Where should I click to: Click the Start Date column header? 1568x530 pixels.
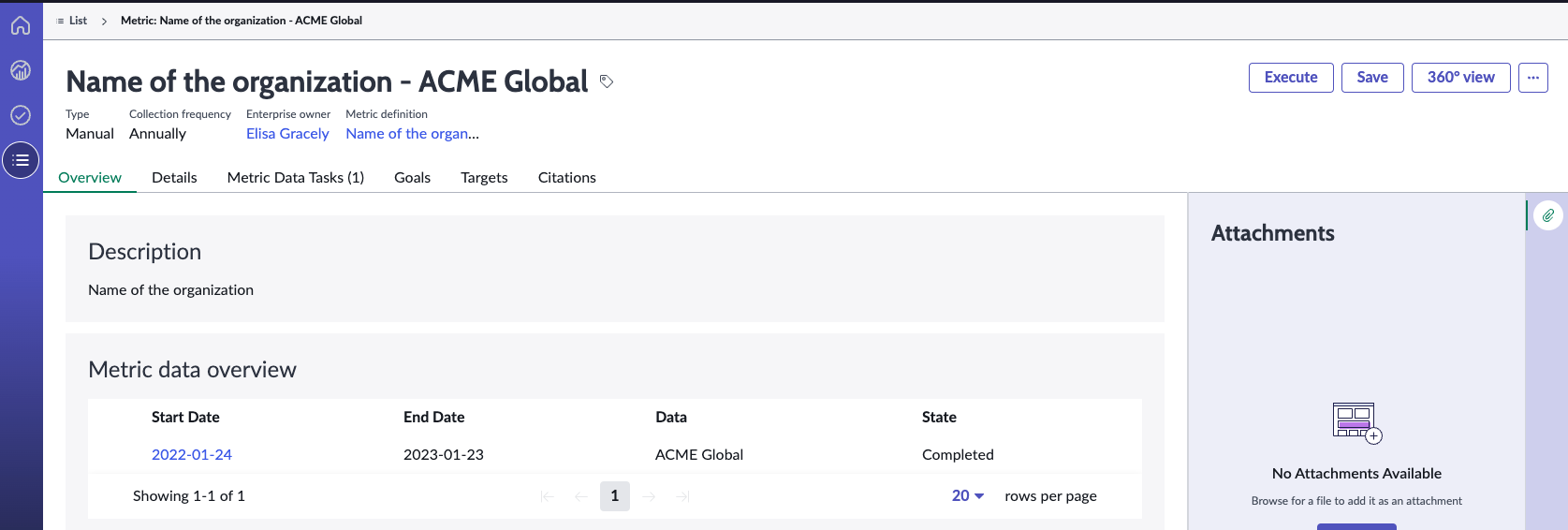click(x=185, y=418)
